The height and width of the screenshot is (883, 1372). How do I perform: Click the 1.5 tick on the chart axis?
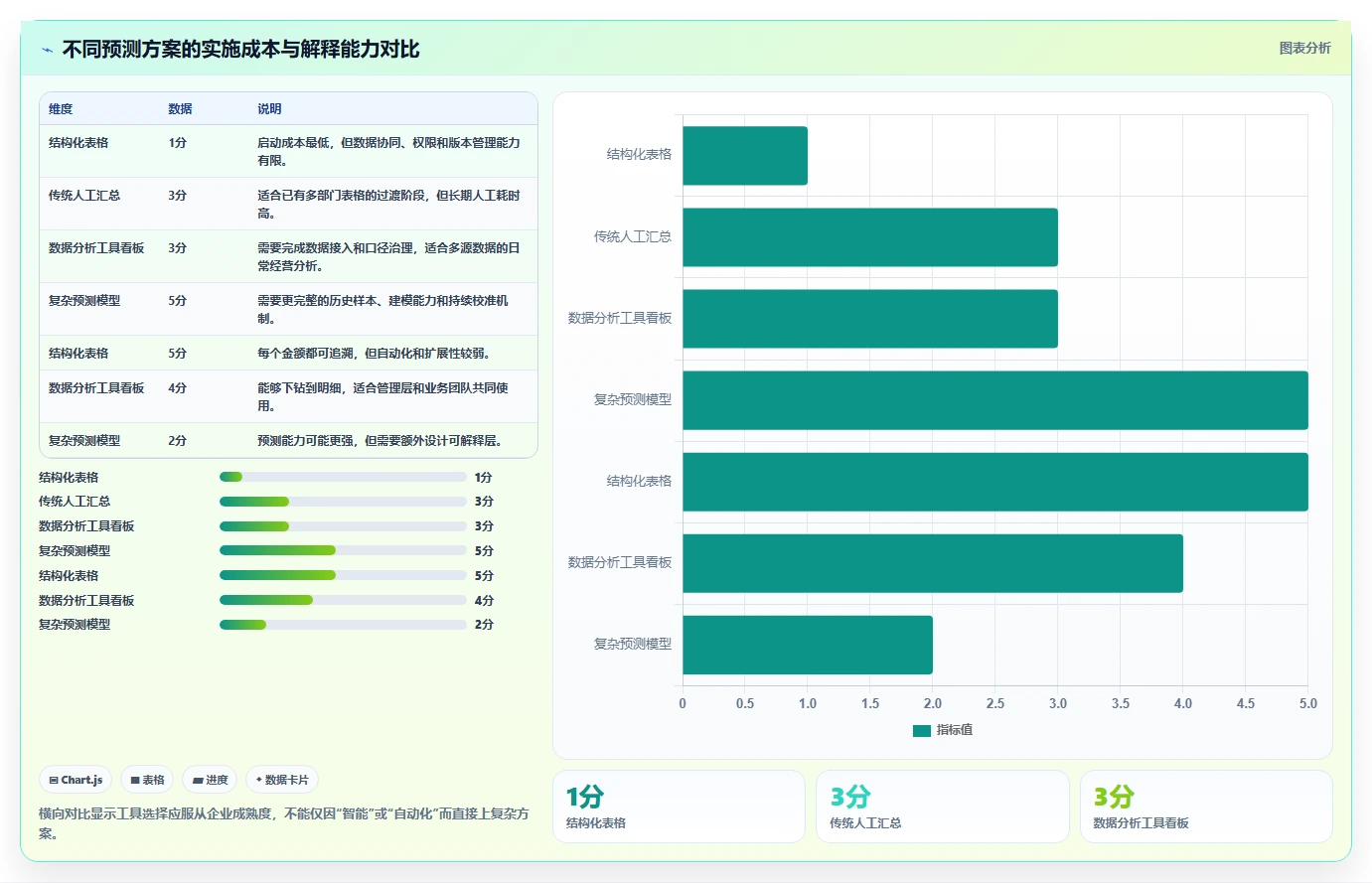click(x=870, y=703)
